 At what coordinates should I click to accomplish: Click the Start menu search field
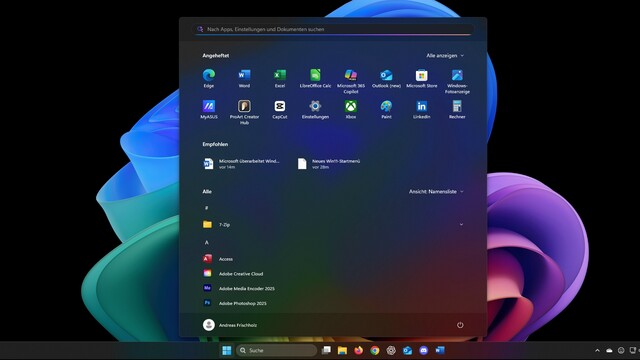pos(334,29)
